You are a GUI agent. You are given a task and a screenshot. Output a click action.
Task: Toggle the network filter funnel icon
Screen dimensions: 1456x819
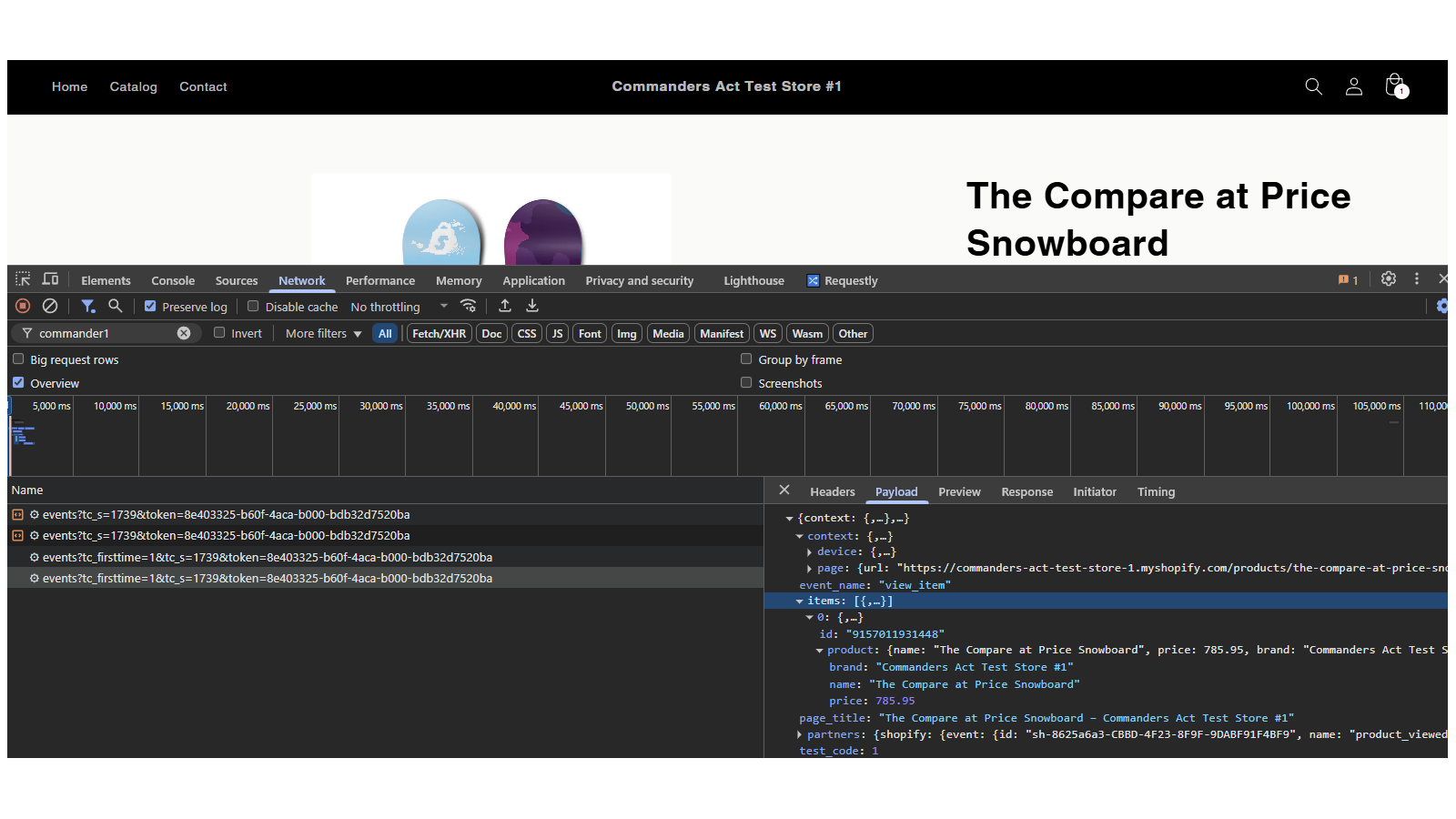88,307
